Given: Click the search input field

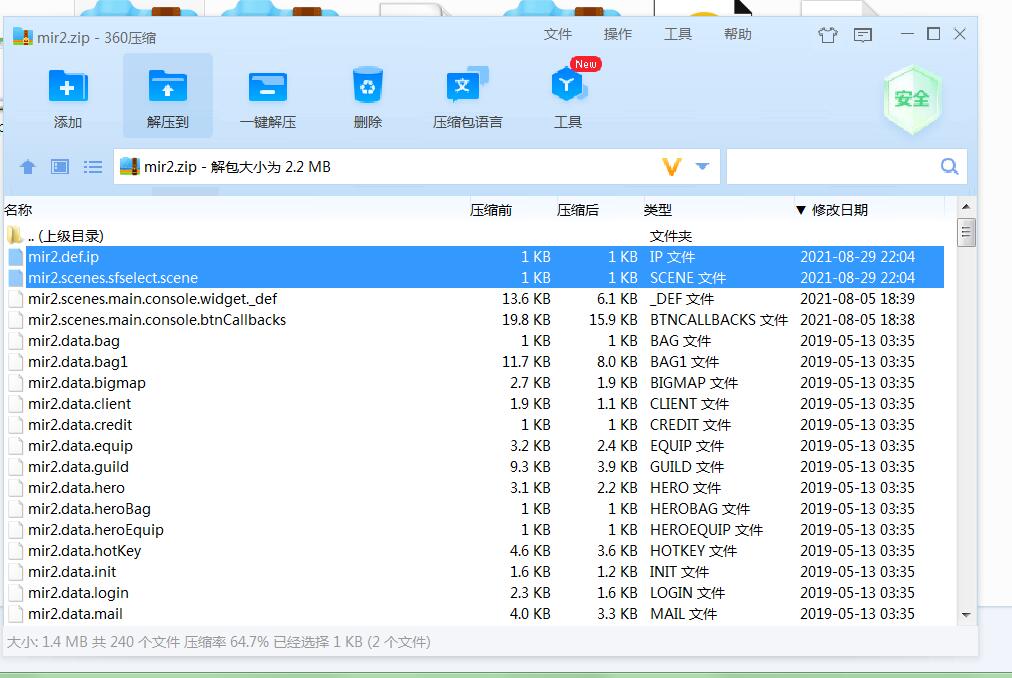Looking at the screenshot, I should point(830,167).
